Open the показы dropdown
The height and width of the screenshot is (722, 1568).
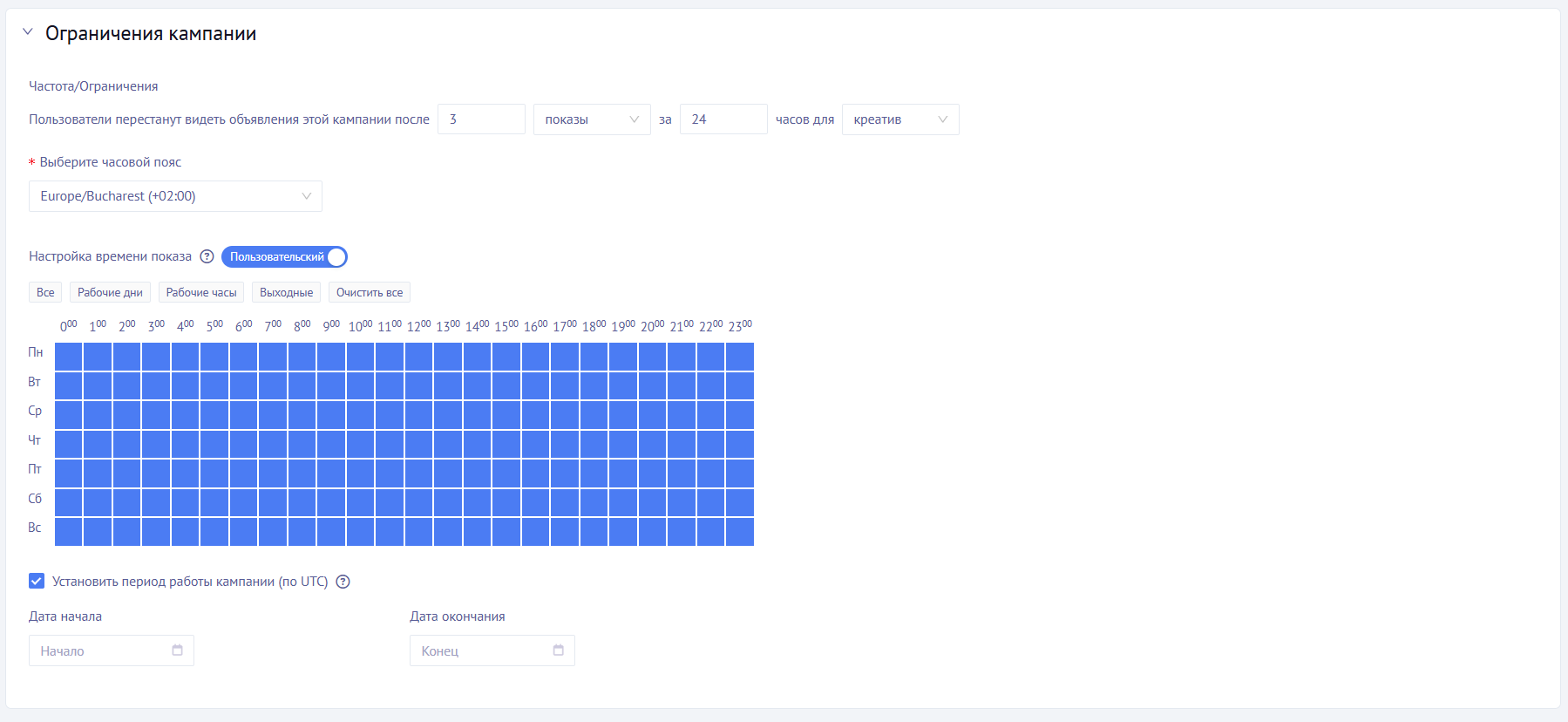coord(591,119)
